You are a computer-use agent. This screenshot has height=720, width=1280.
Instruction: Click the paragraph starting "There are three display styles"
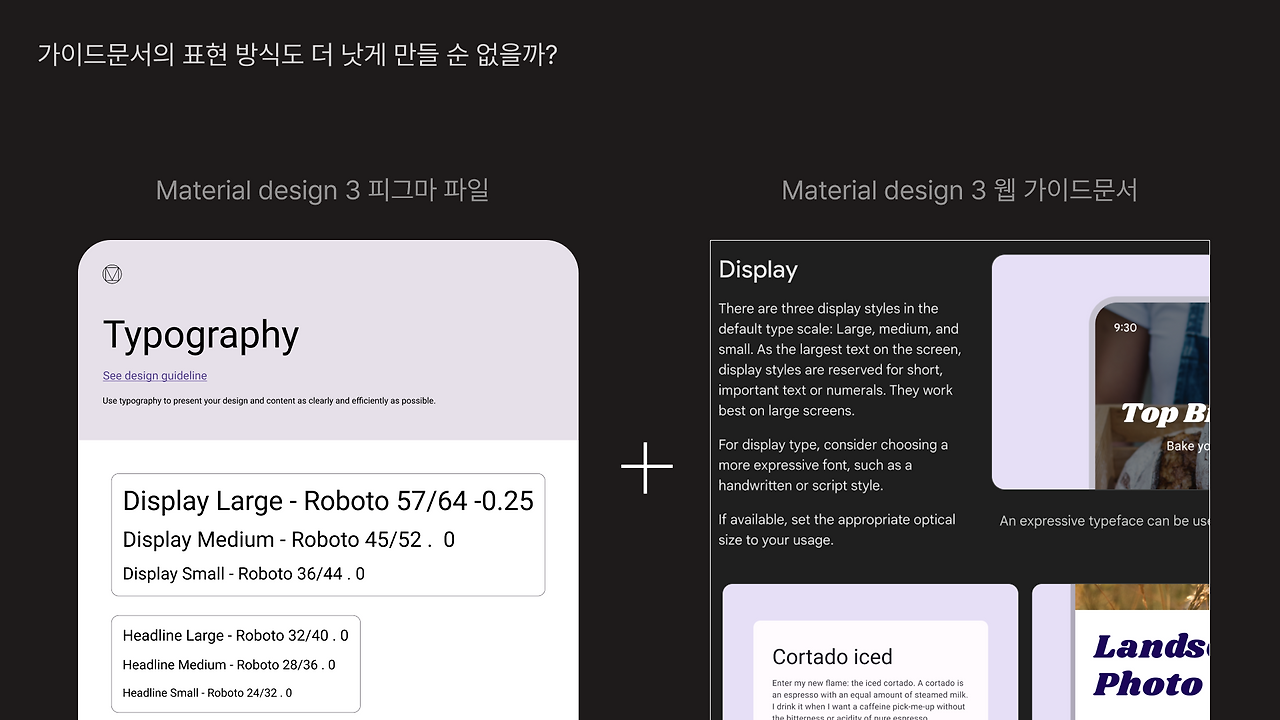tap(840, 360)
